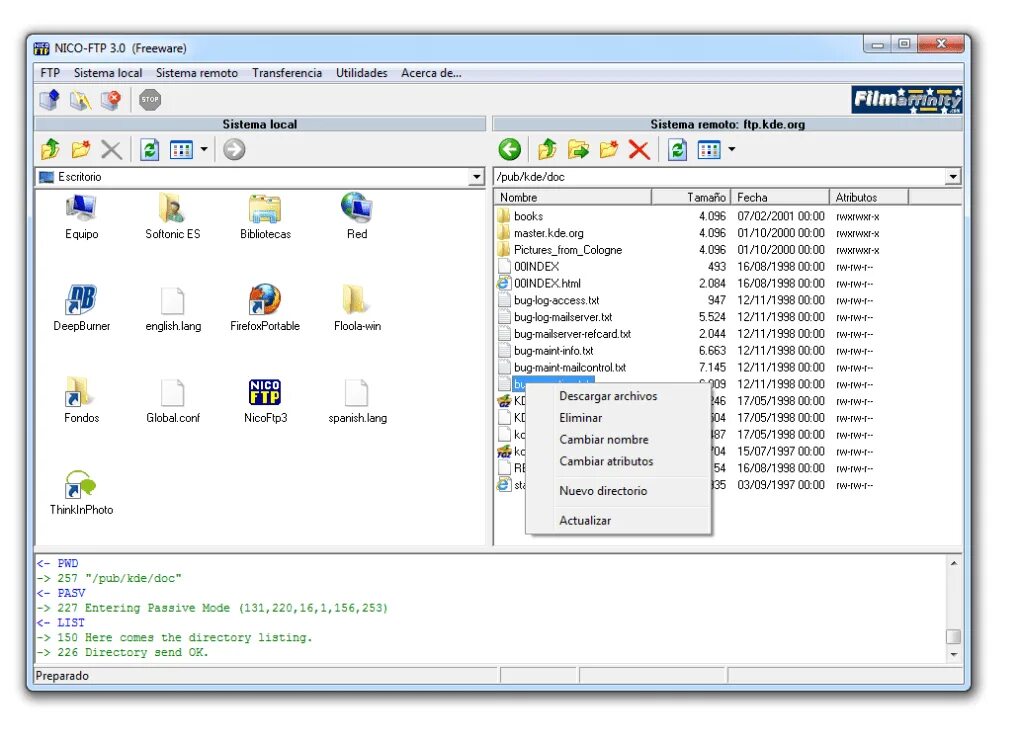Viewport: 1020px width, 743px height.
Task: Open remote view mode dropdown arrow
Action: (732, 150)
